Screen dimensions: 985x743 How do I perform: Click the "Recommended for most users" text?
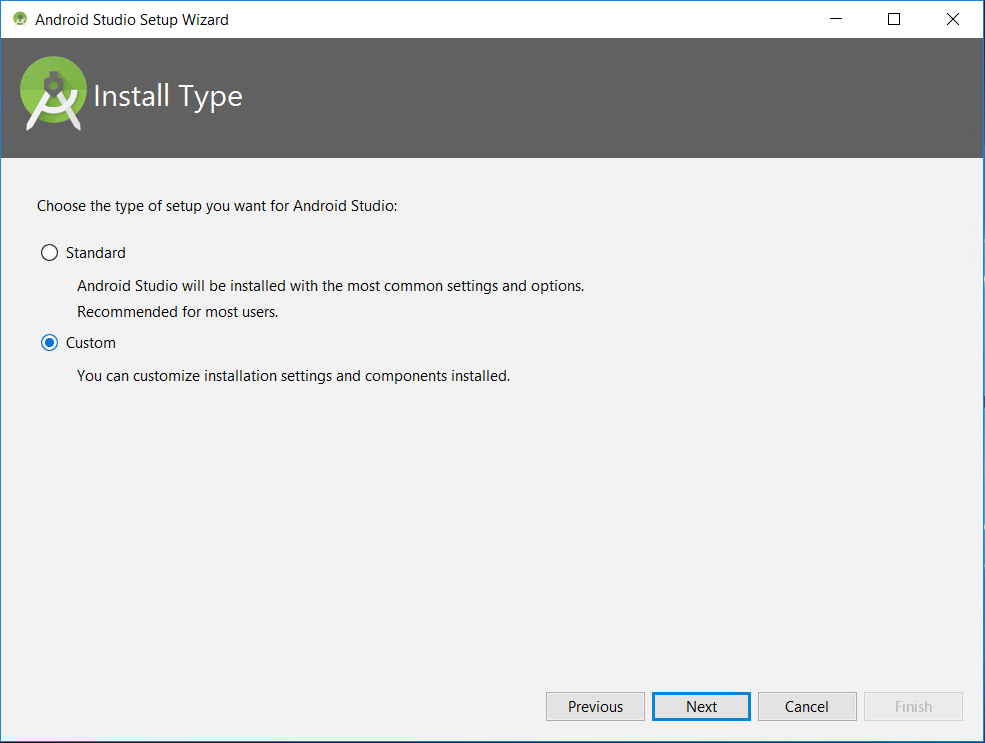[x=178, y=312]
